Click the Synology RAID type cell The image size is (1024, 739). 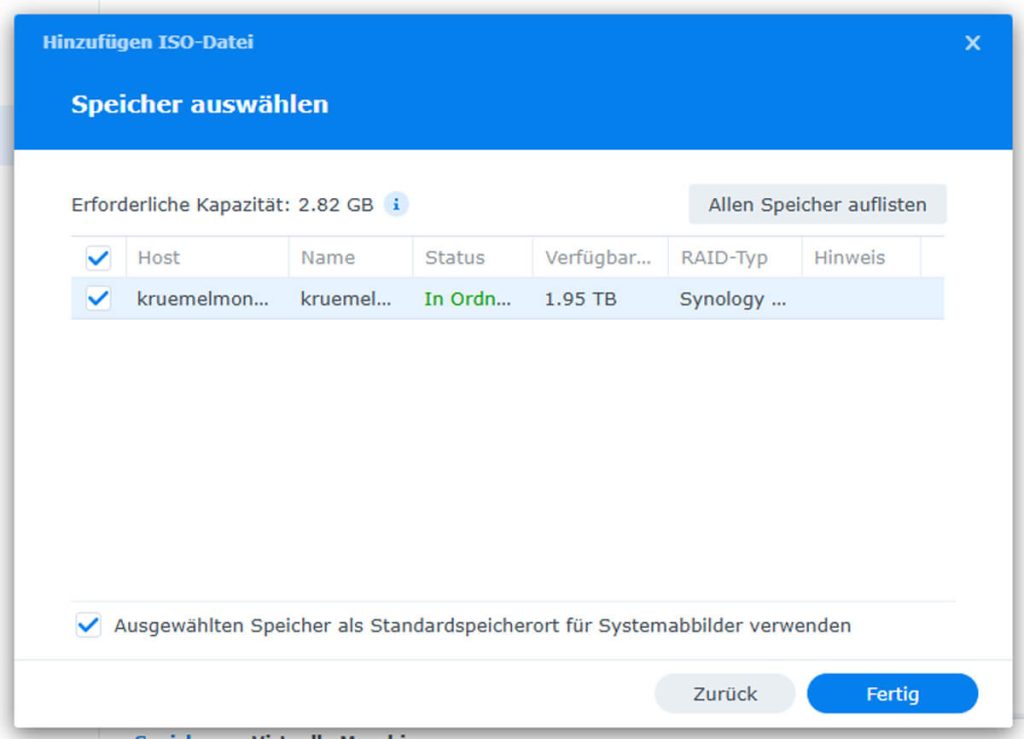point(733,299)
